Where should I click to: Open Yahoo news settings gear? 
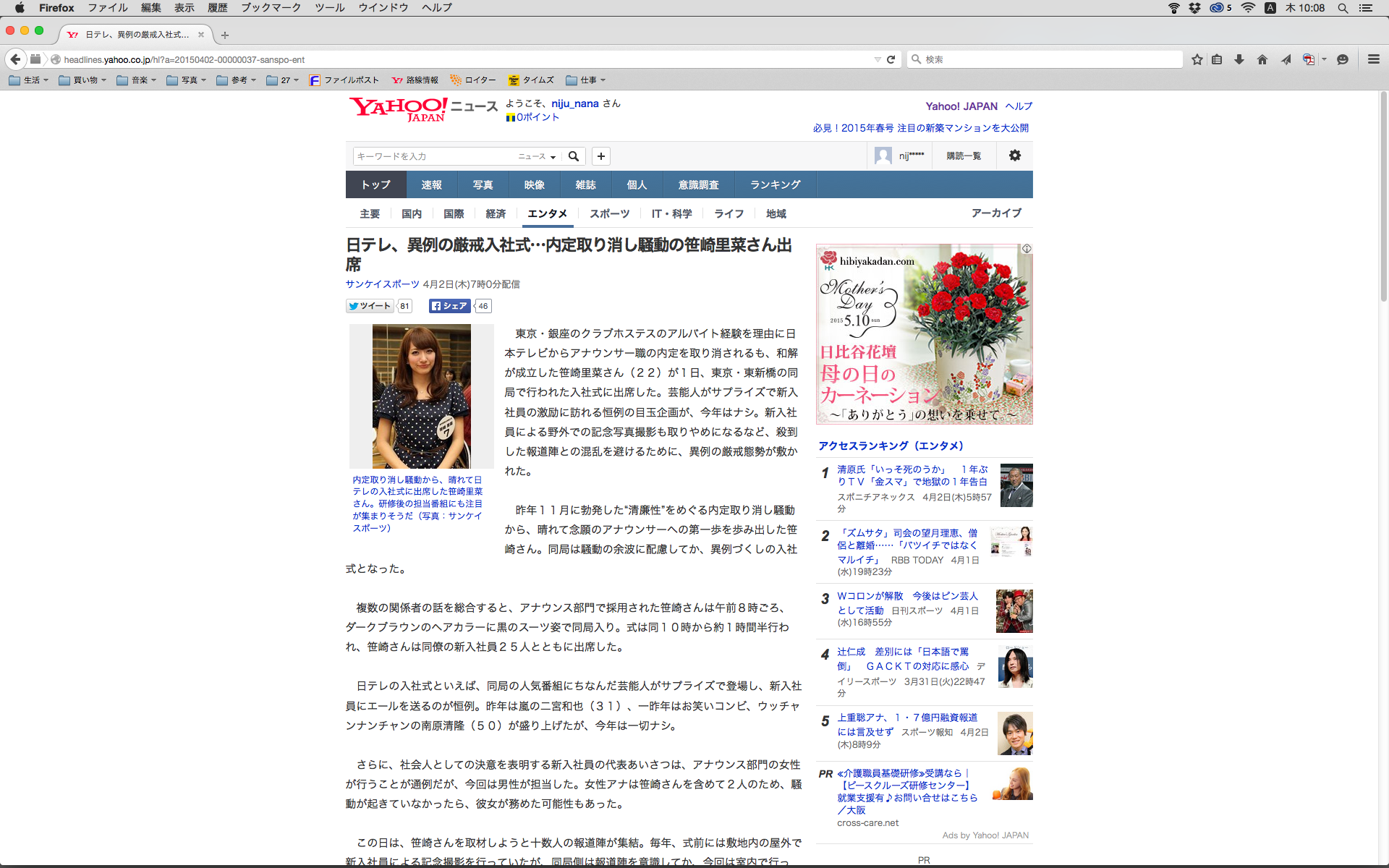(1015, 156)
